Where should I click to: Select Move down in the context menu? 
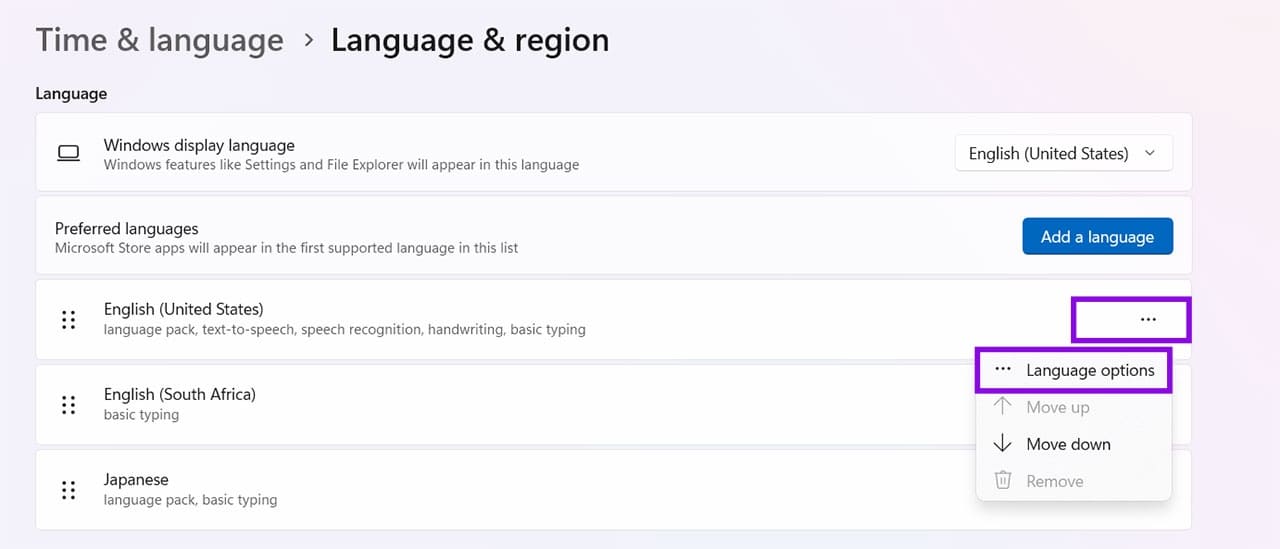point(1073,444)
